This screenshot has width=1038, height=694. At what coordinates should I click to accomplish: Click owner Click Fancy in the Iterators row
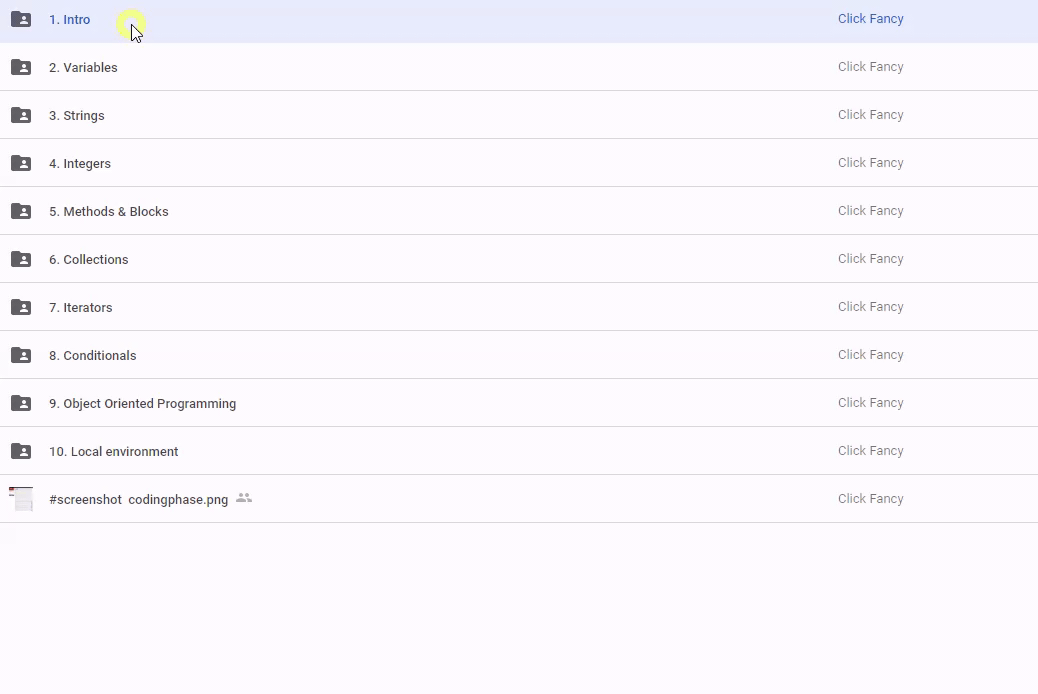tap(870, 307)
